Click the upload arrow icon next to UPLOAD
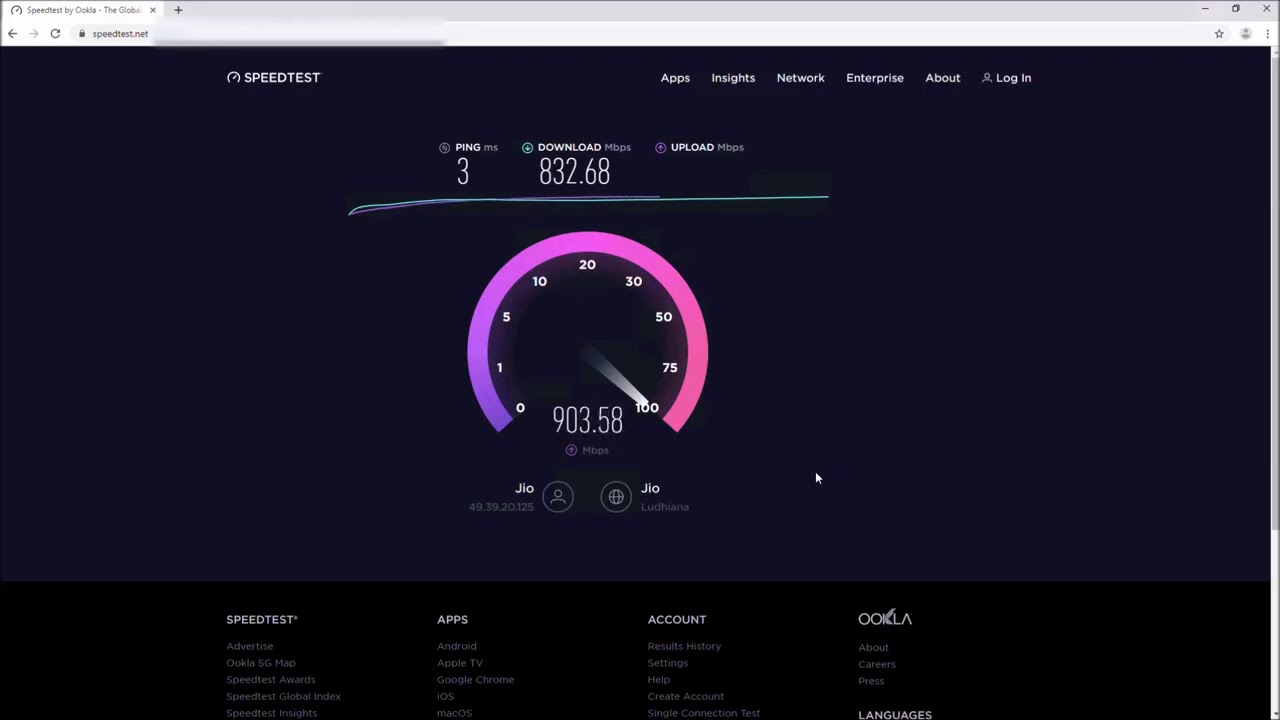Image resolution: width=1280 pixels, height=720 pixels. coord(660,147)
